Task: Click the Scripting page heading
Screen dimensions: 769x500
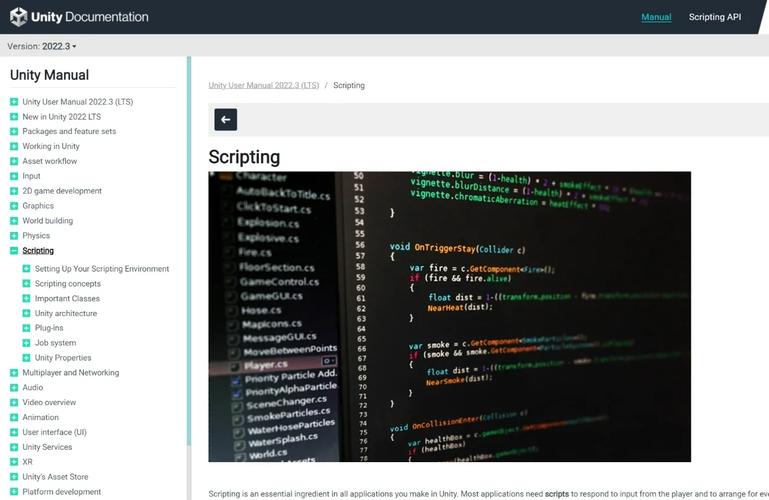Action: pos(244,157)
